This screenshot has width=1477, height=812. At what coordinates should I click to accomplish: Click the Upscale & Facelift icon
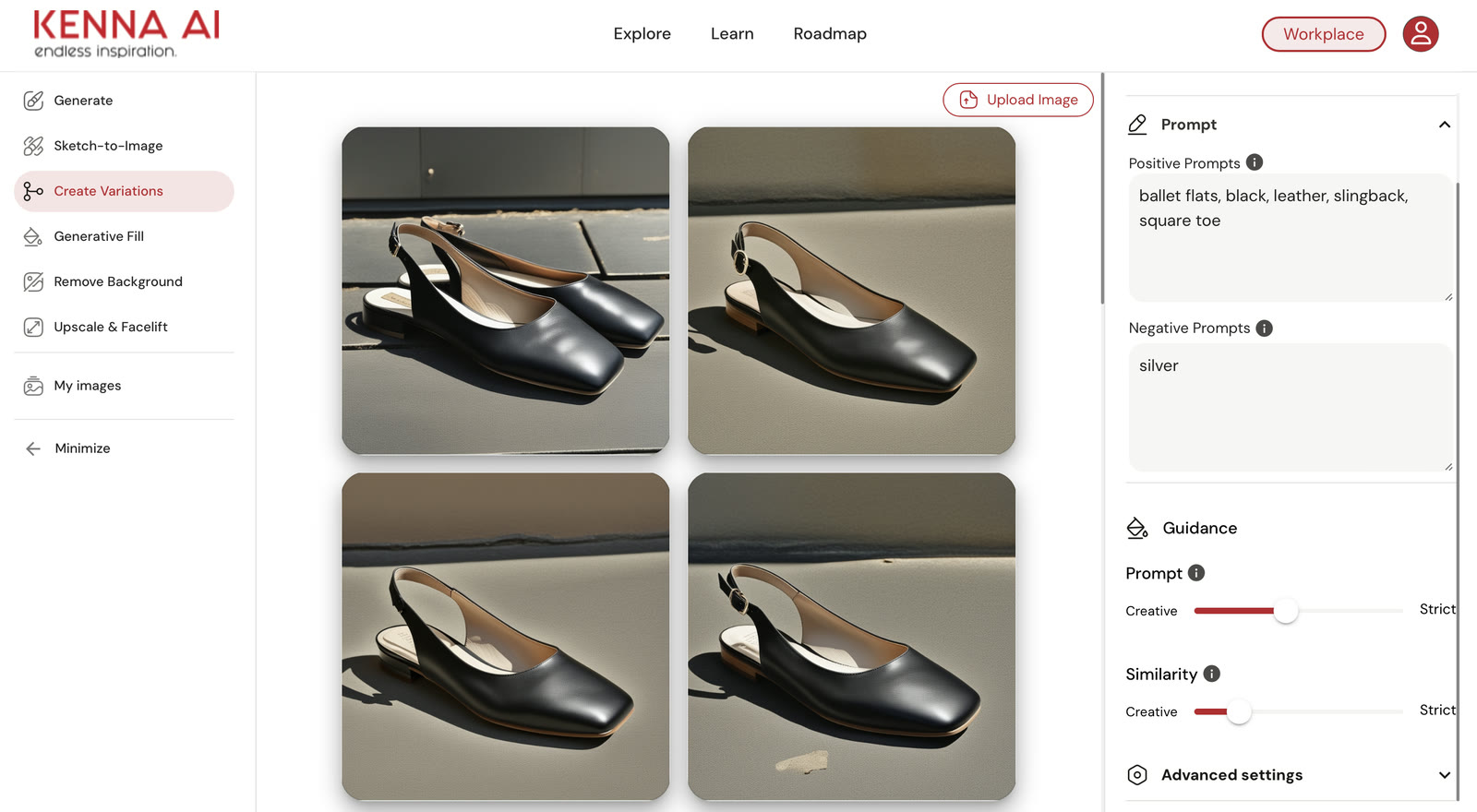click(x=33, y=327)
